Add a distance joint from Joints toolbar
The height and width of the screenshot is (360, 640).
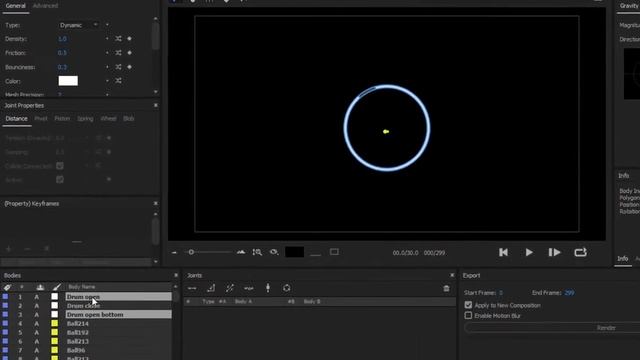tap(192, 288)
